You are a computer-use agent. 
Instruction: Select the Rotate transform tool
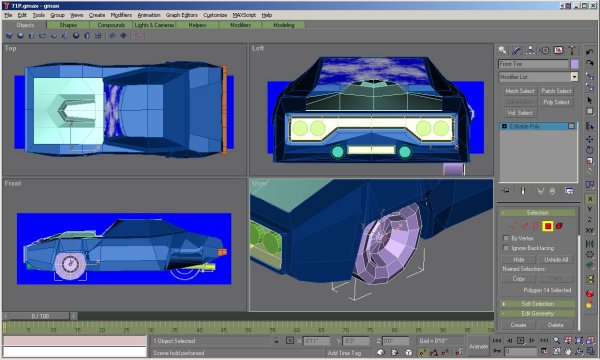click(x=589, y=150)
